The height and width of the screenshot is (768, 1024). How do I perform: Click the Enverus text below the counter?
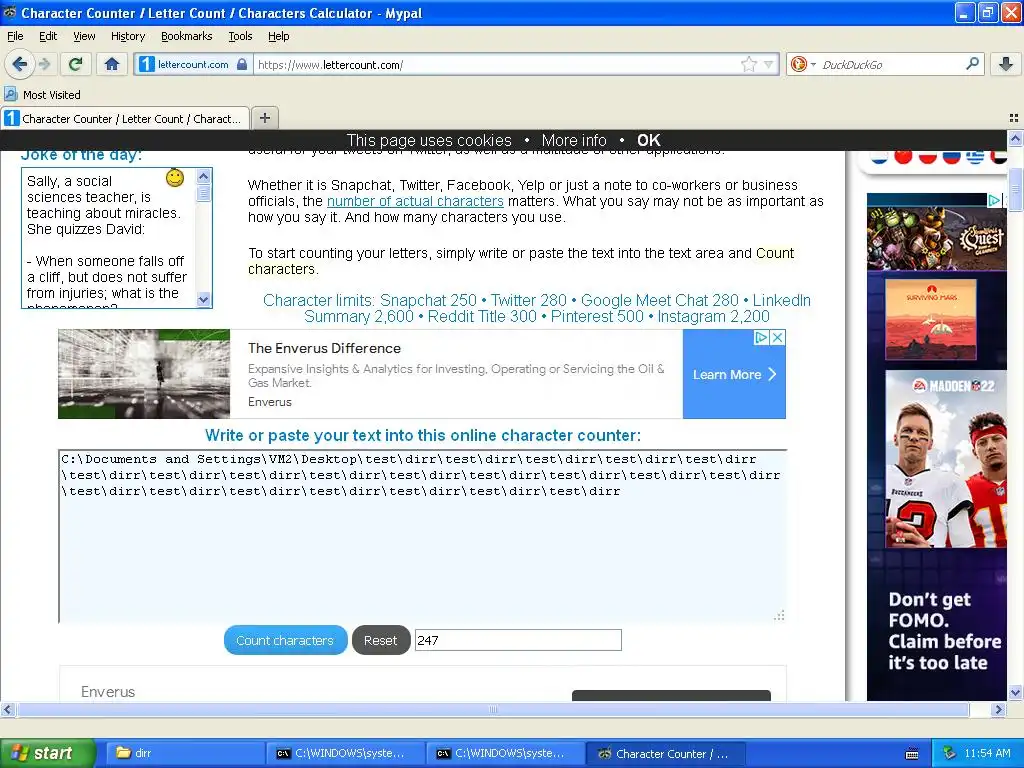click(x=108, y=692)
